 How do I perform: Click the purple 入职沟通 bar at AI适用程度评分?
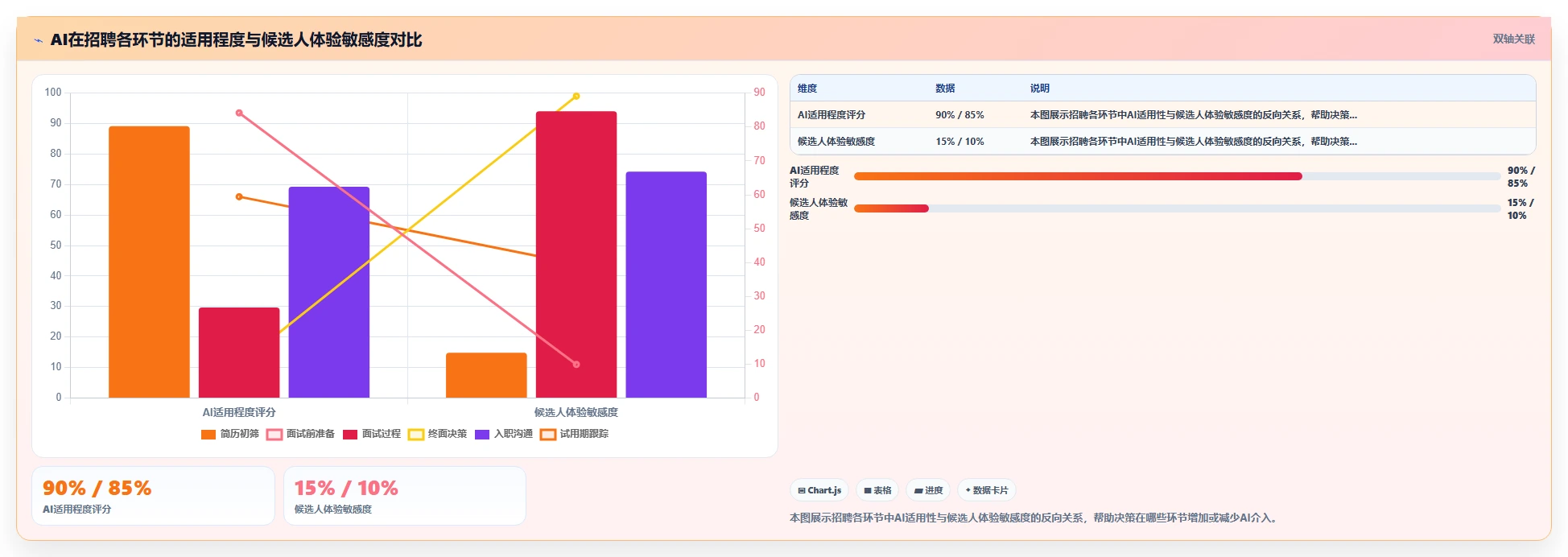(x=329, y=292)
